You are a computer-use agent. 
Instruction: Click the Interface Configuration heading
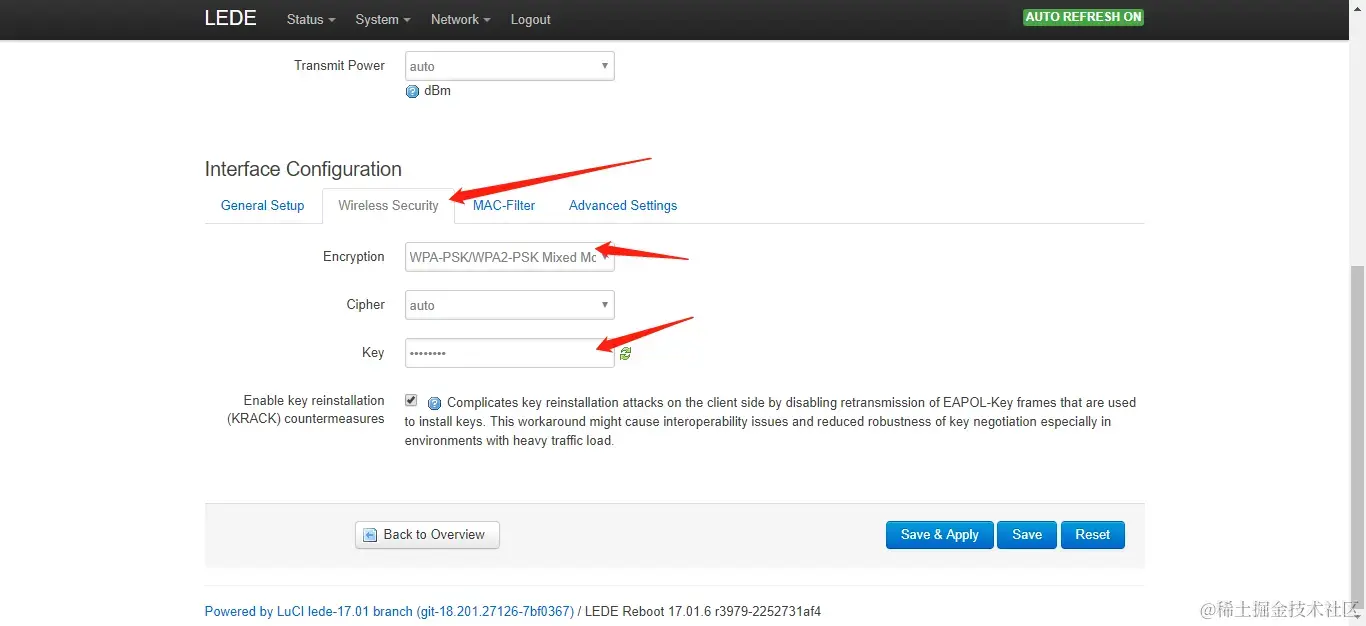[303, 169]
